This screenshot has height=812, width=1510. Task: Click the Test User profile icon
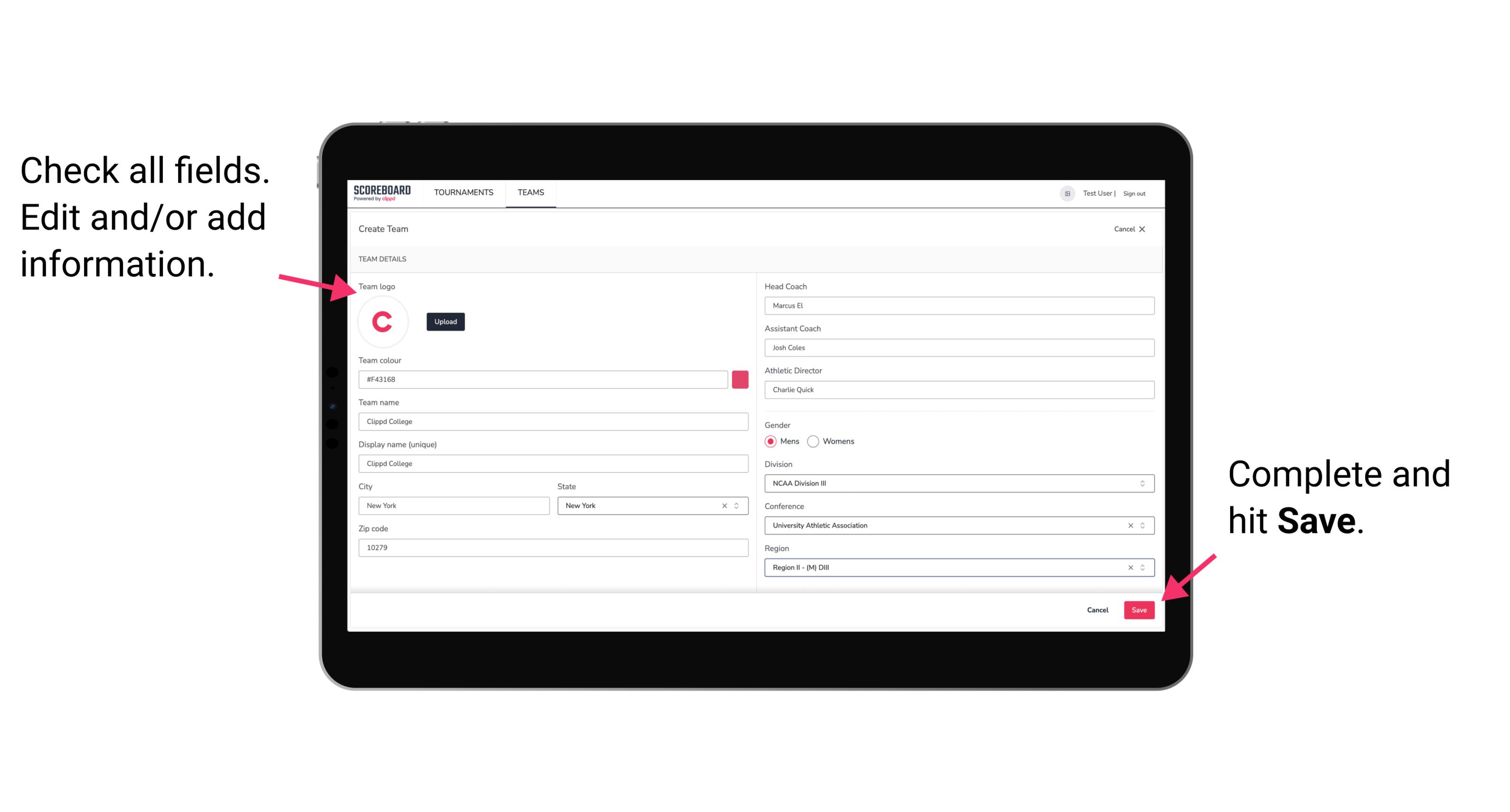[1063, 193]
